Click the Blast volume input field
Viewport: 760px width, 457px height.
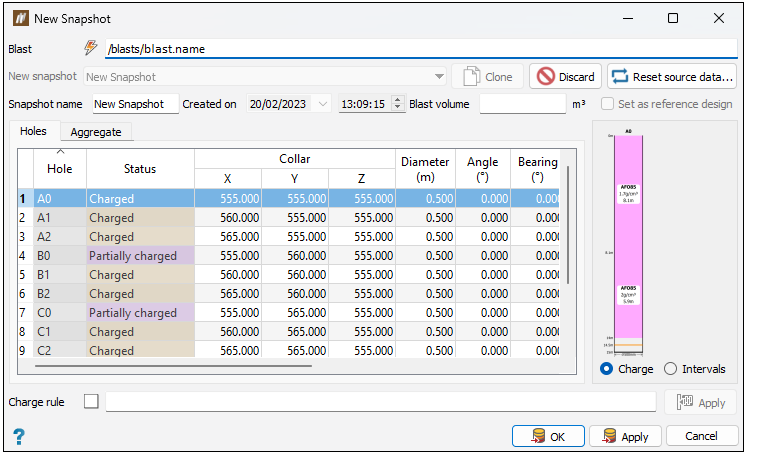click(522, 104)
